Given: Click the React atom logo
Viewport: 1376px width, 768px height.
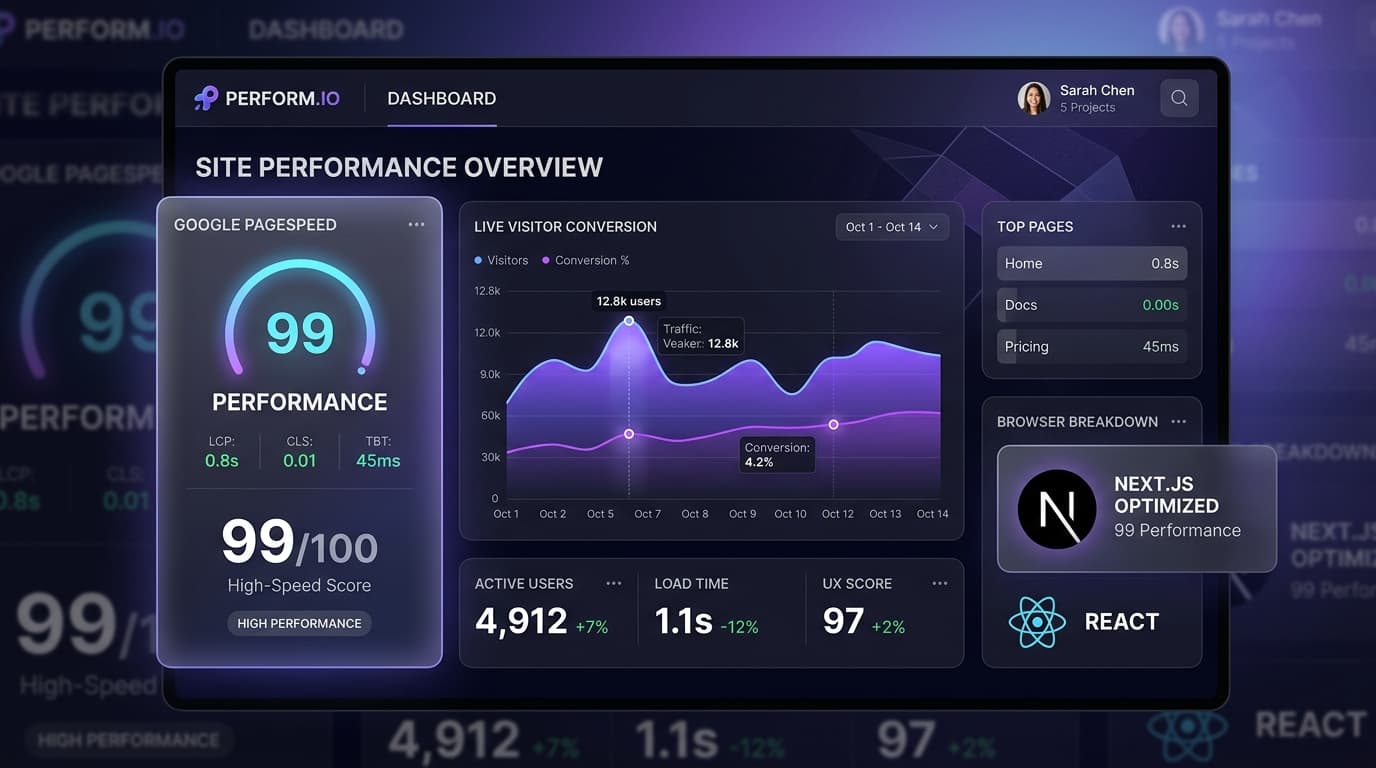Looking at the screenshot, I should (1036, 622).
